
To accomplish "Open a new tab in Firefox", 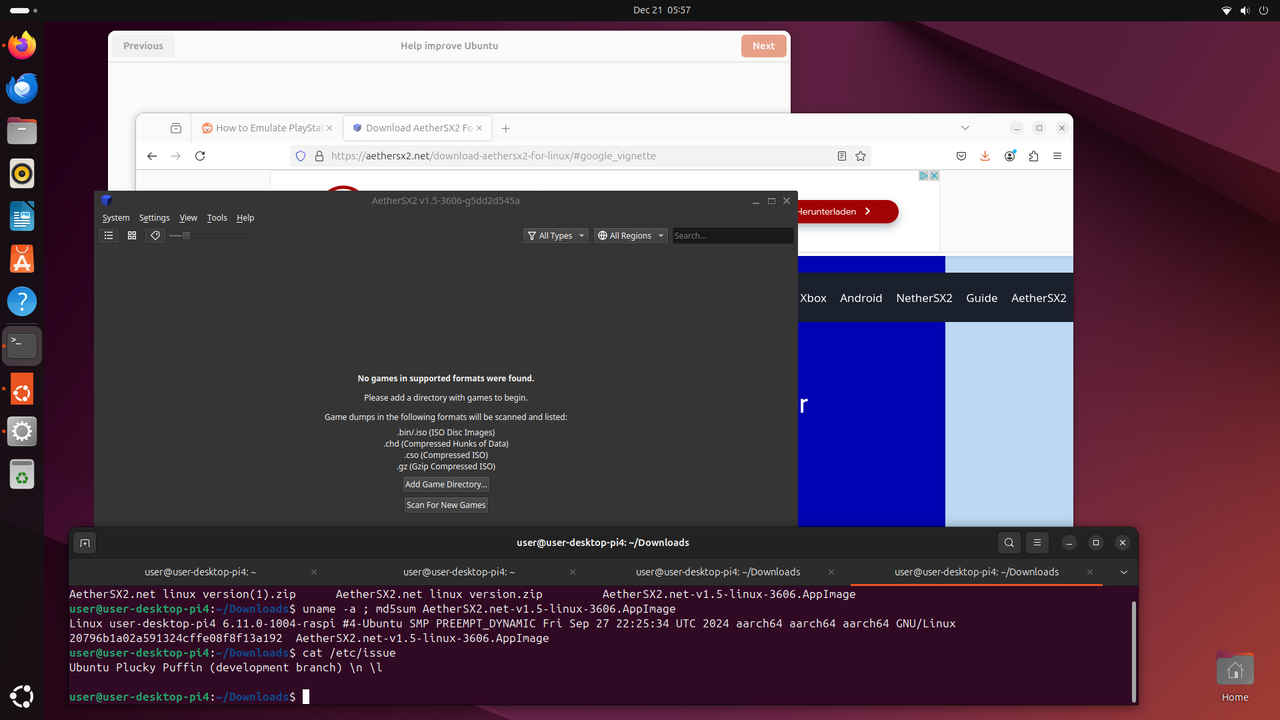I will (x=506, y=128).
